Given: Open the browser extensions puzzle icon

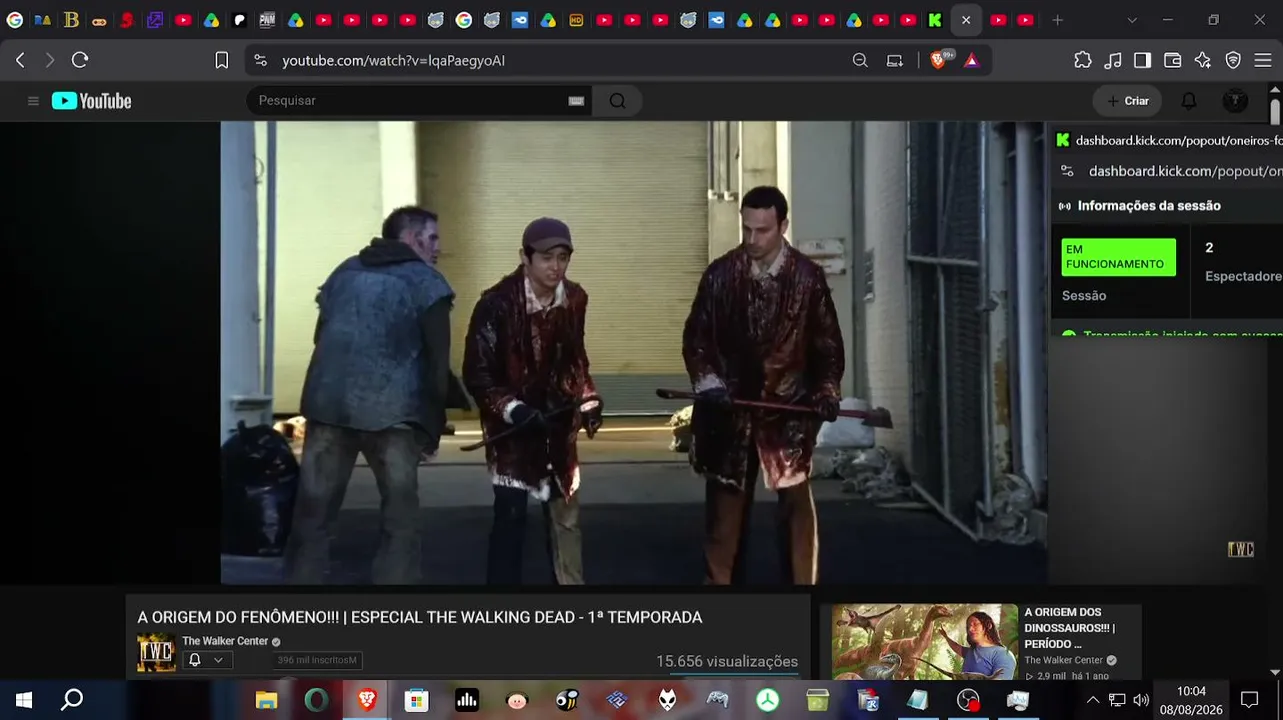Looking at the screenshot, I should click(x=1083, y=60).
